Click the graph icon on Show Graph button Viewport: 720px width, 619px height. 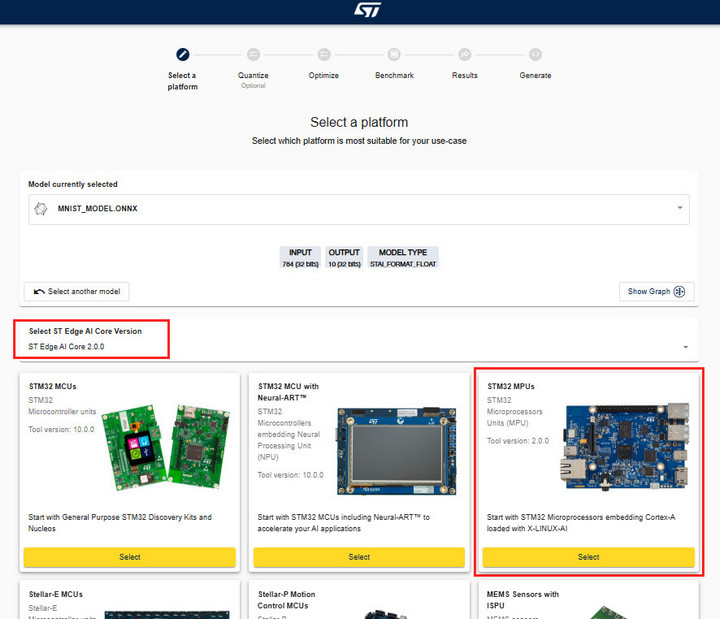(x=679, y=292)
